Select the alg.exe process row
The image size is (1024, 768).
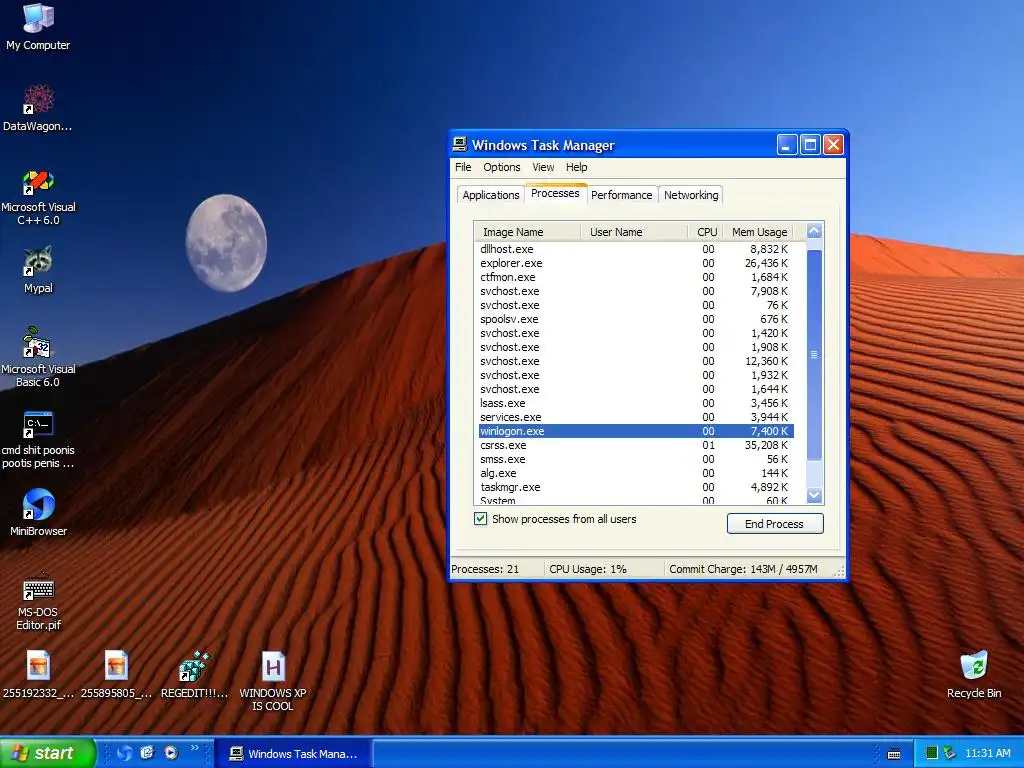coord(635,473)
